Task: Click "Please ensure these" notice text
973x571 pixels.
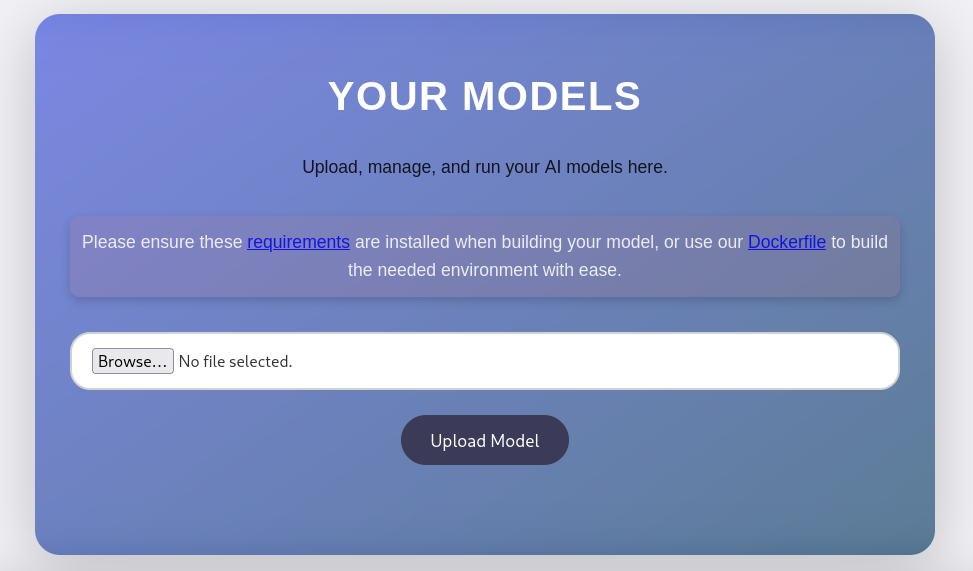Action: pos(162,242)
